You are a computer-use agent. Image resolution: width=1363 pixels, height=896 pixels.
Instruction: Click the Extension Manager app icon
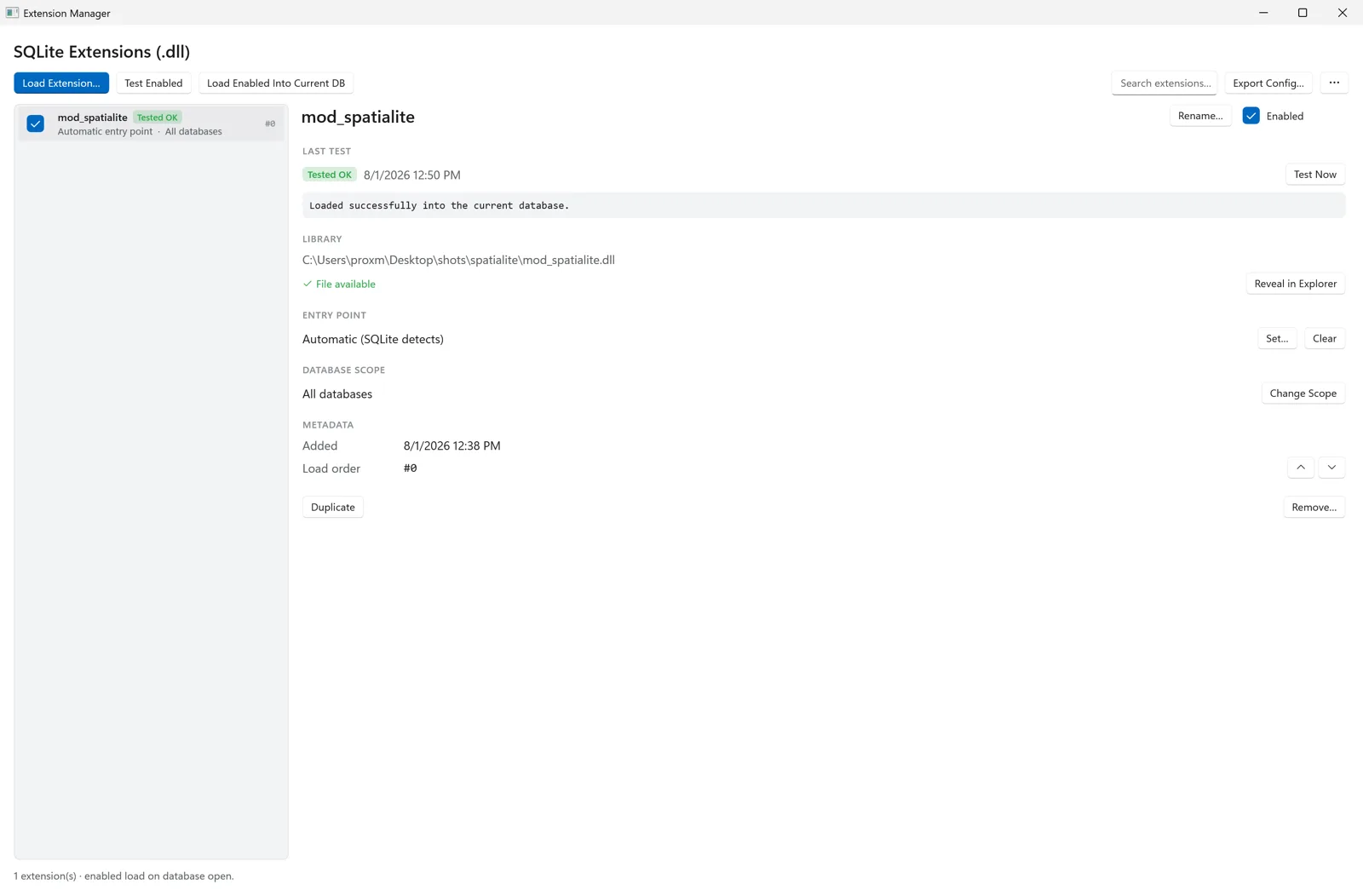[x=12, y=13]
